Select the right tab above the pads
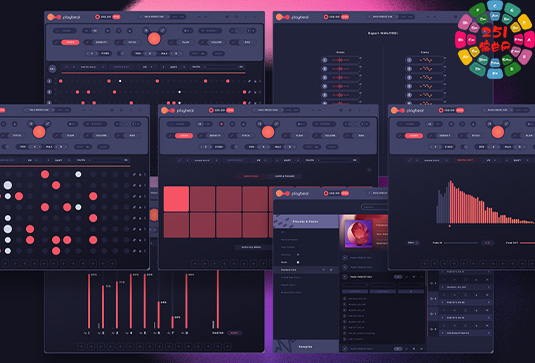 (x=284, y=176)
